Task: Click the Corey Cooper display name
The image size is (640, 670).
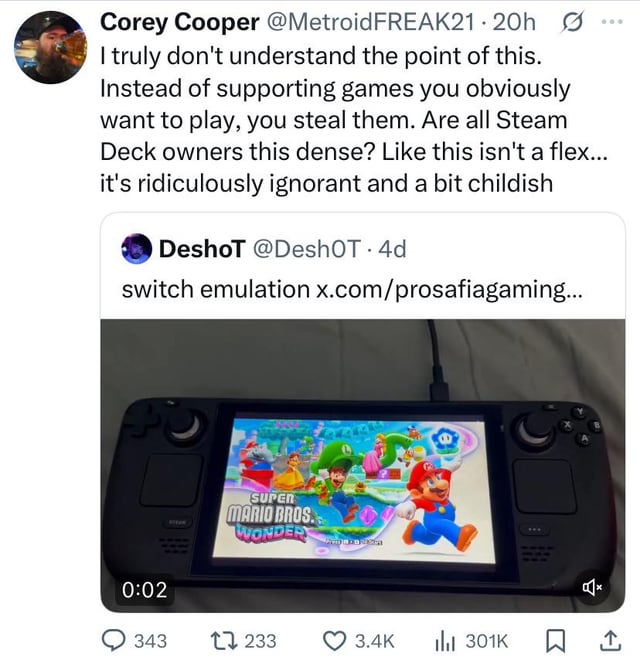Action: click(x=165, y=21)
